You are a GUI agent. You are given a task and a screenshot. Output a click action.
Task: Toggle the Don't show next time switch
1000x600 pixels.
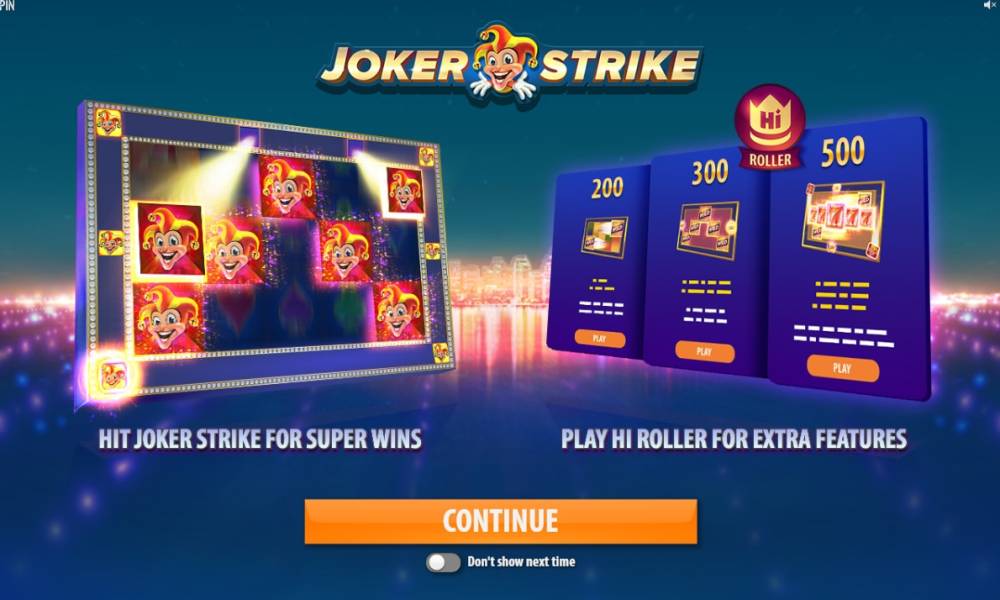pyautogui.click(x=443, y=562)
